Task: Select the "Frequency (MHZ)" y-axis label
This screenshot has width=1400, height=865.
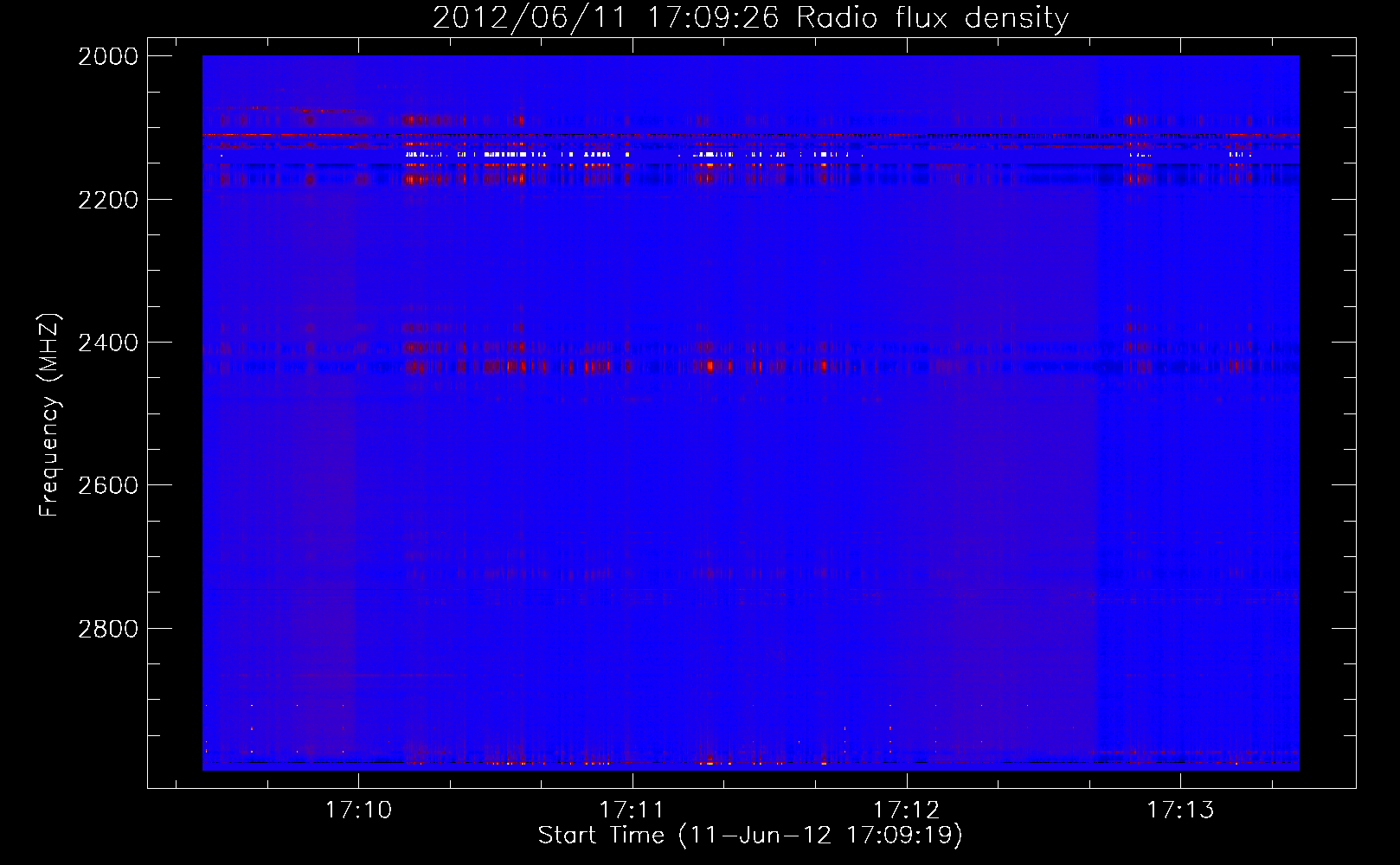Action: click(x=49, y=415)
